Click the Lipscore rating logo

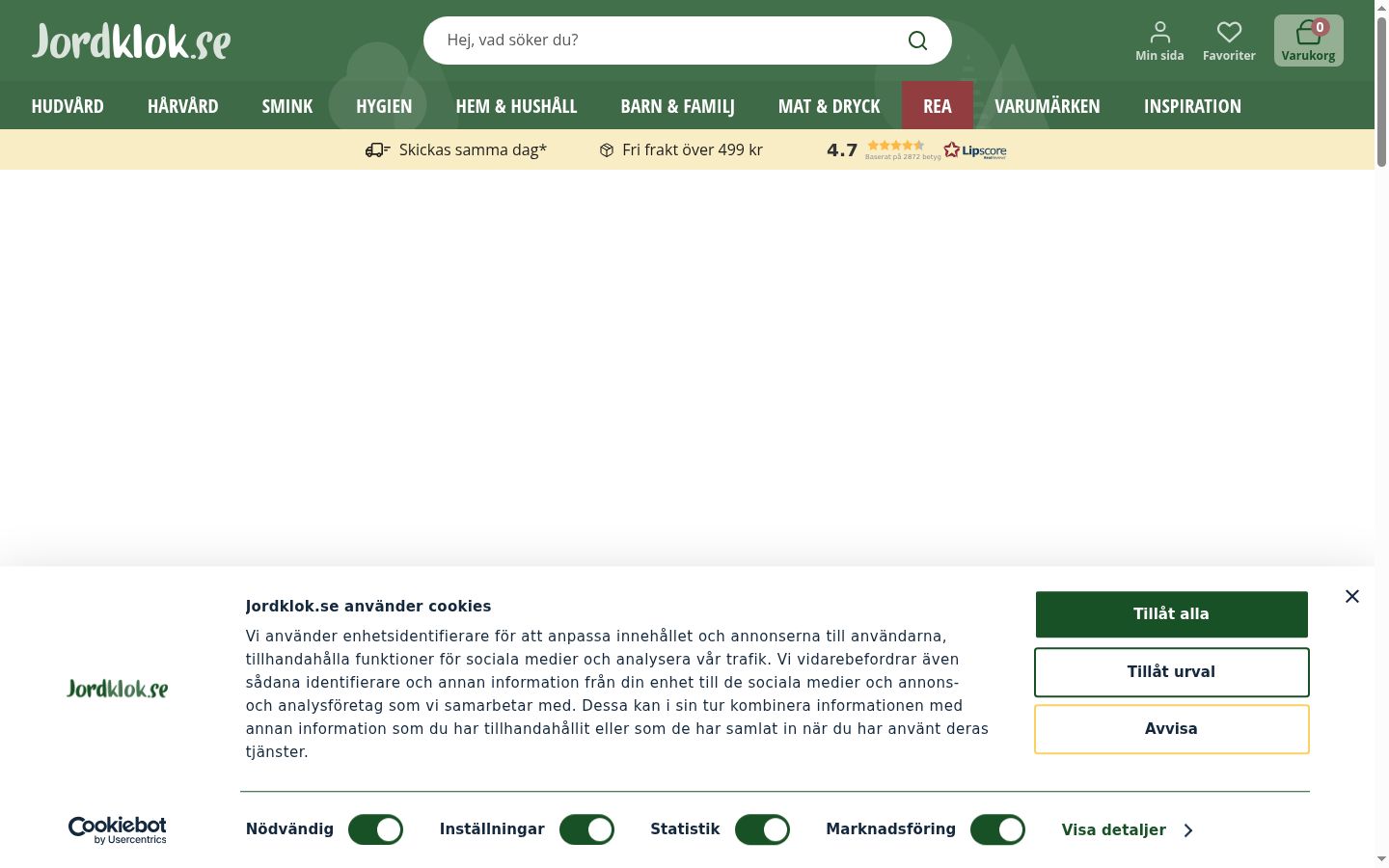coord(975,150)
